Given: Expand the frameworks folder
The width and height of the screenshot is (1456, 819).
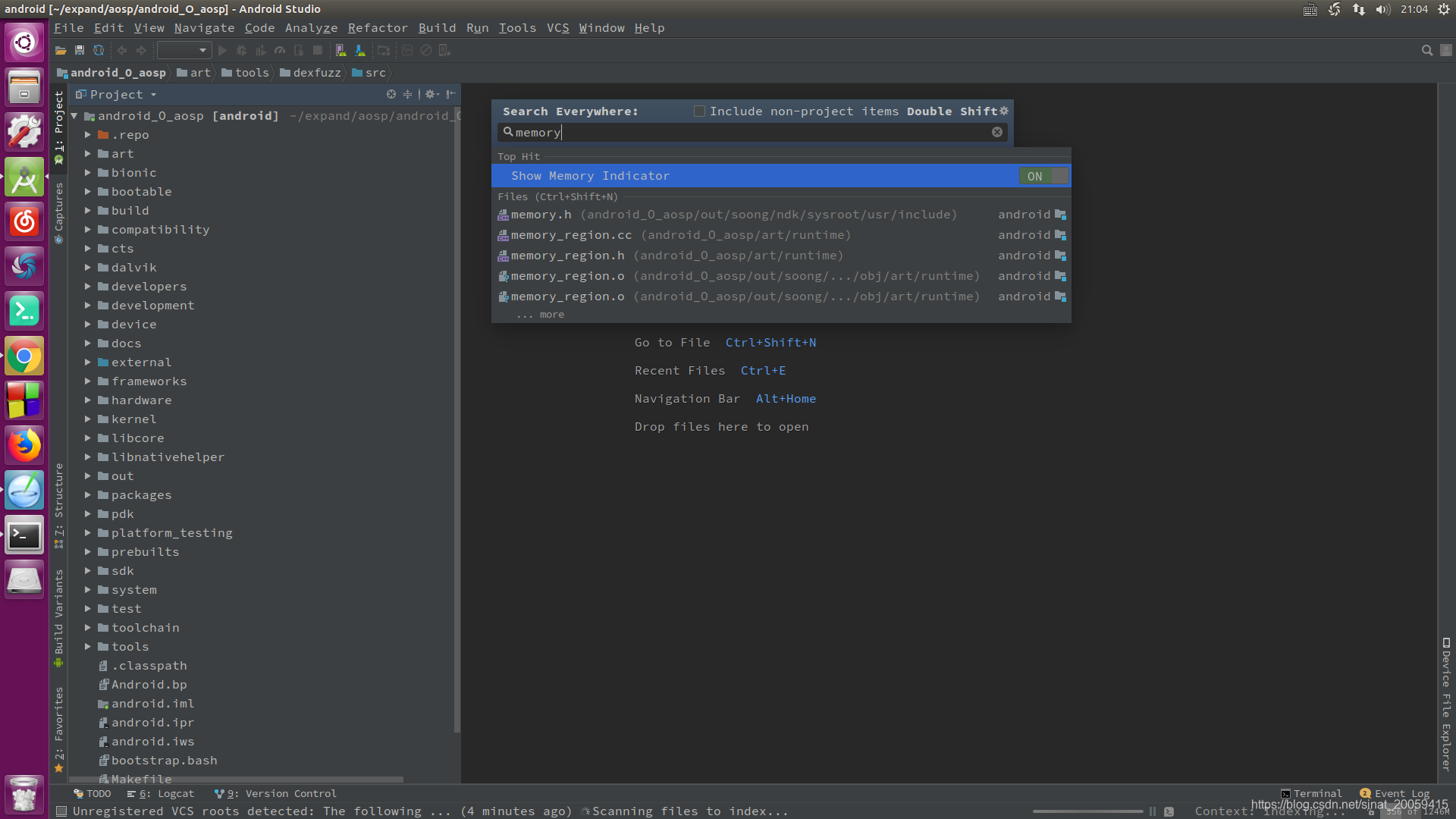Looking at the screenshot, I should [88, 381].
